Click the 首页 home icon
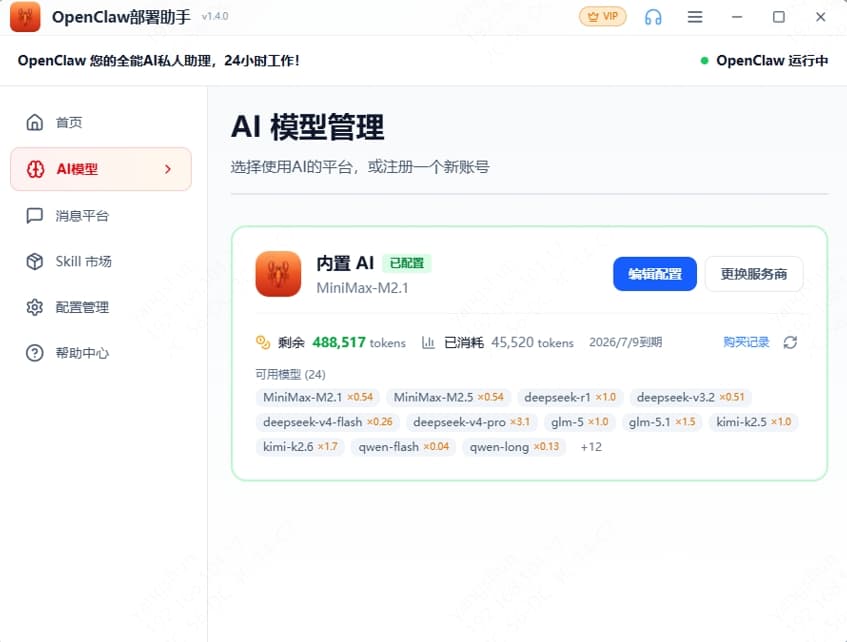 35,123
